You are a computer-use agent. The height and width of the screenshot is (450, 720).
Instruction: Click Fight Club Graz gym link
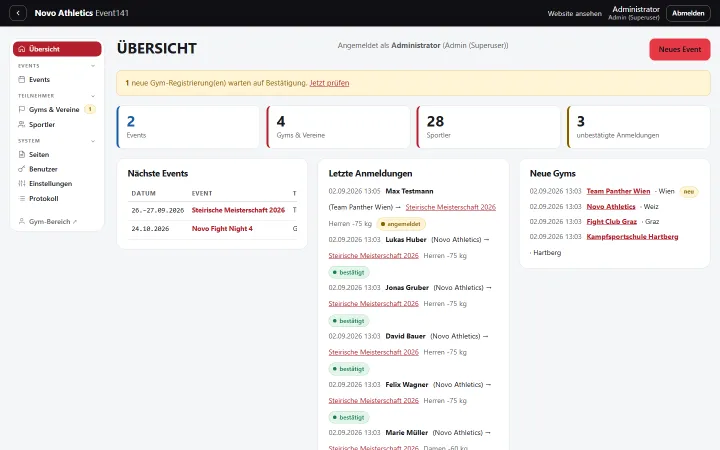(x=612, y=221)
